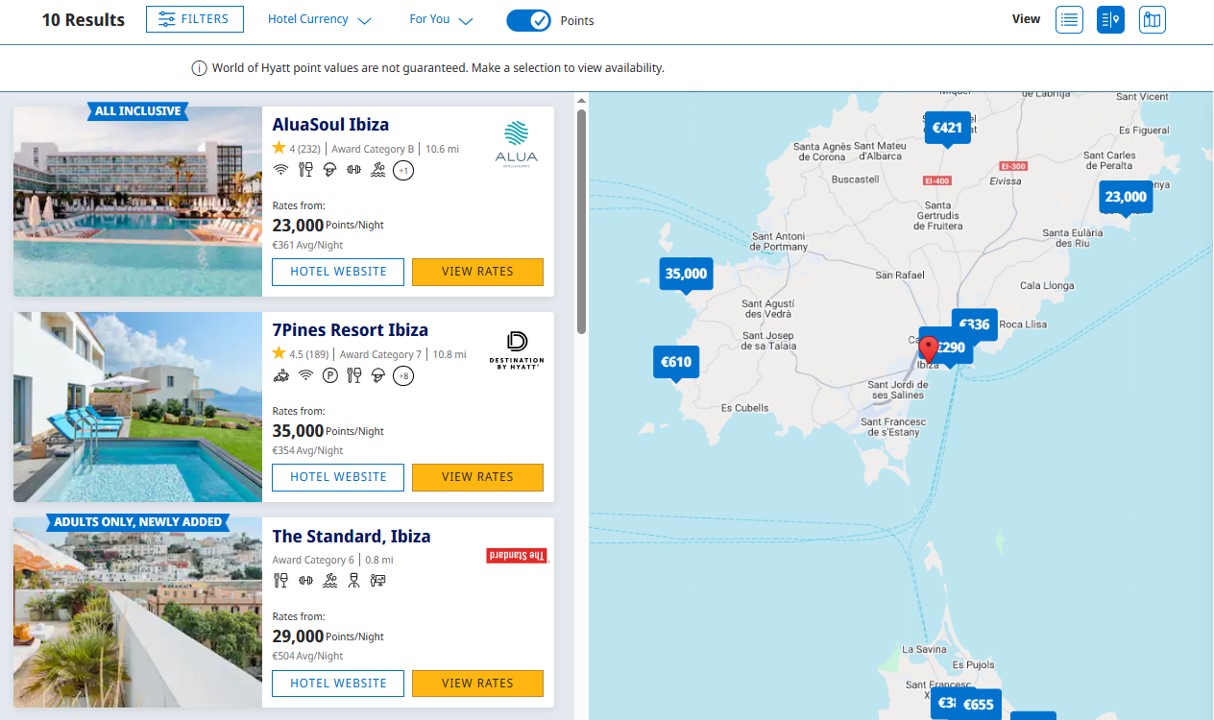Image resolution: width=1214 pixels, height=720 pixels.
Task: Click 7Pines Resort restaurant amenity icon
Action: pos(354,376)
